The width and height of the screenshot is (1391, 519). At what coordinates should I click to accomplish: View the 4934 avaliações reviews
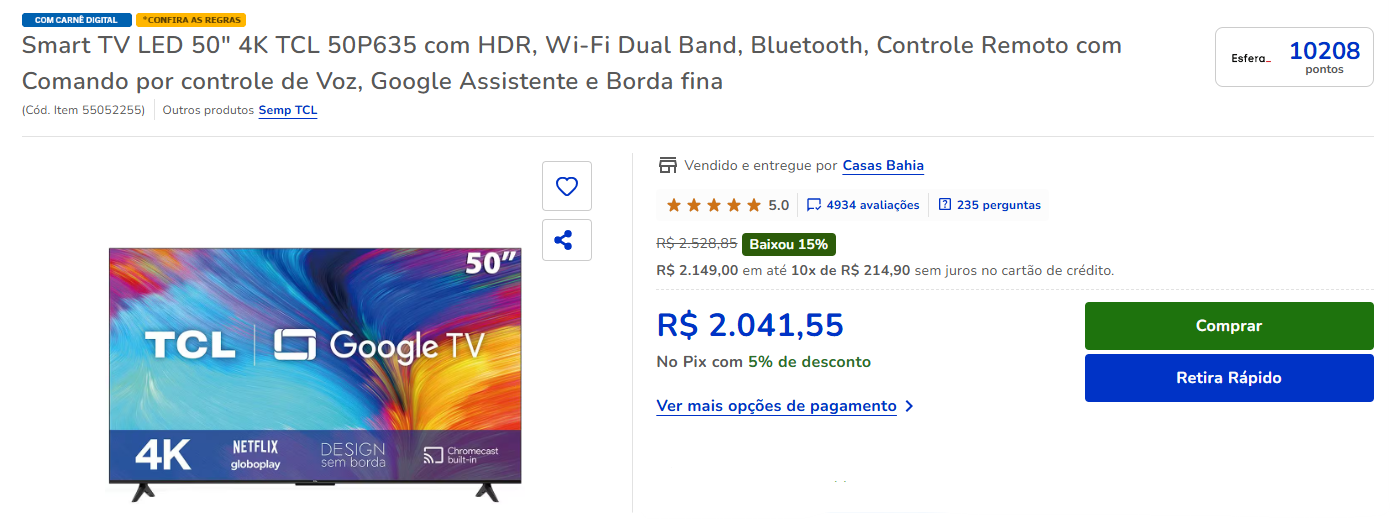(x=873, y=205)
